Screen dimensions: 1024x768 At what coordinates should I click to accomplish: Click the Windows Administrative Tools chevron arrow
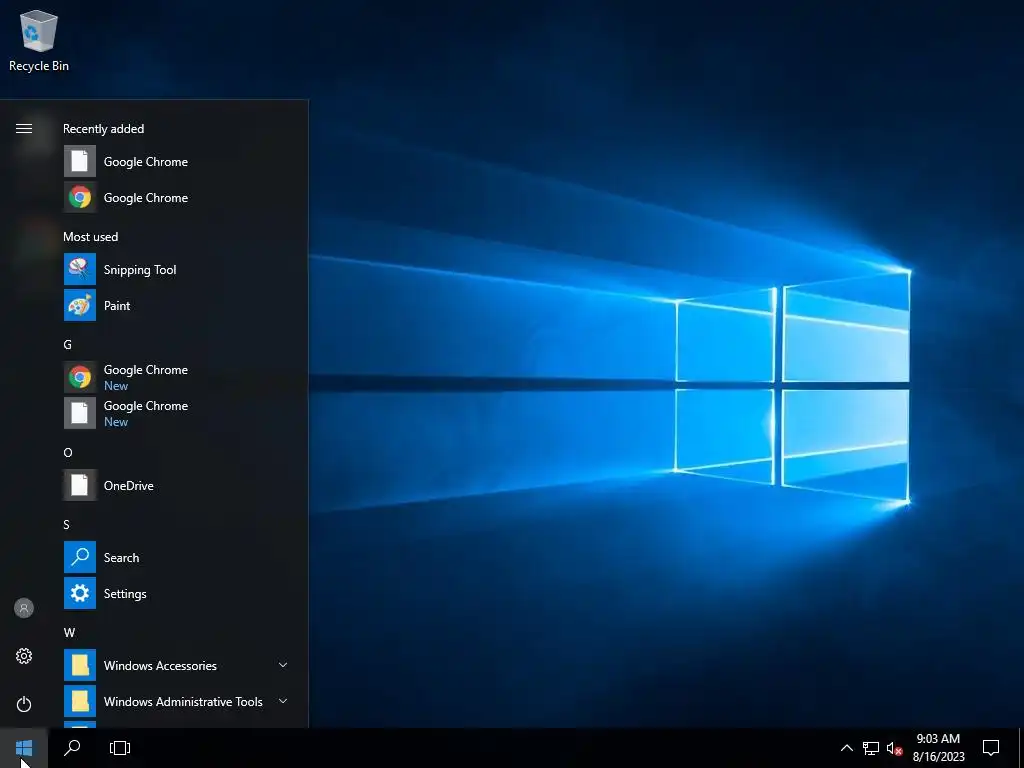click(x=283, y=701)
